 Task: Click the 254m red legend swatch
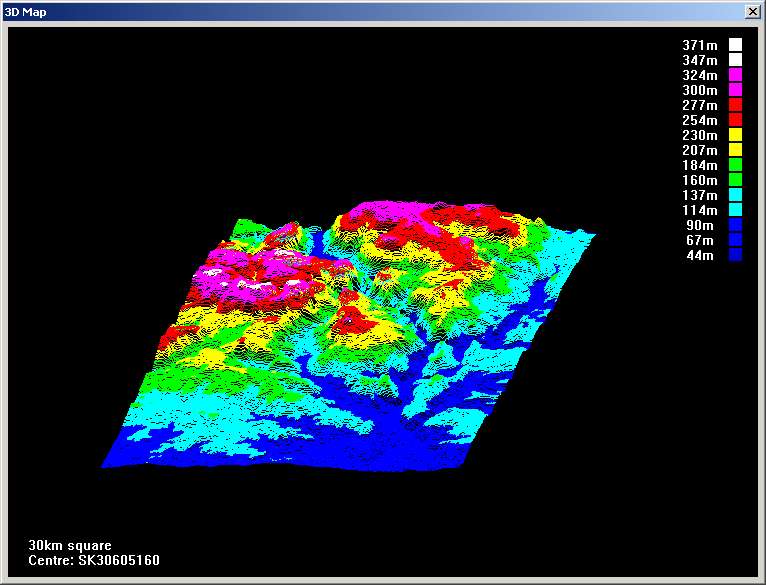click(x=735, y=120)
